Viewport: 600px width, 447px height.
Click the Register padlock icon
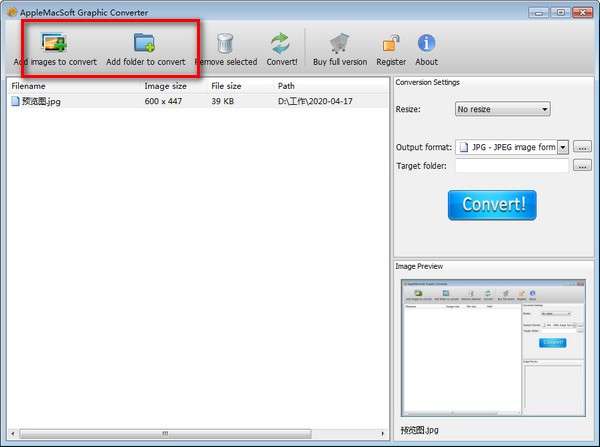click(391, 43)
